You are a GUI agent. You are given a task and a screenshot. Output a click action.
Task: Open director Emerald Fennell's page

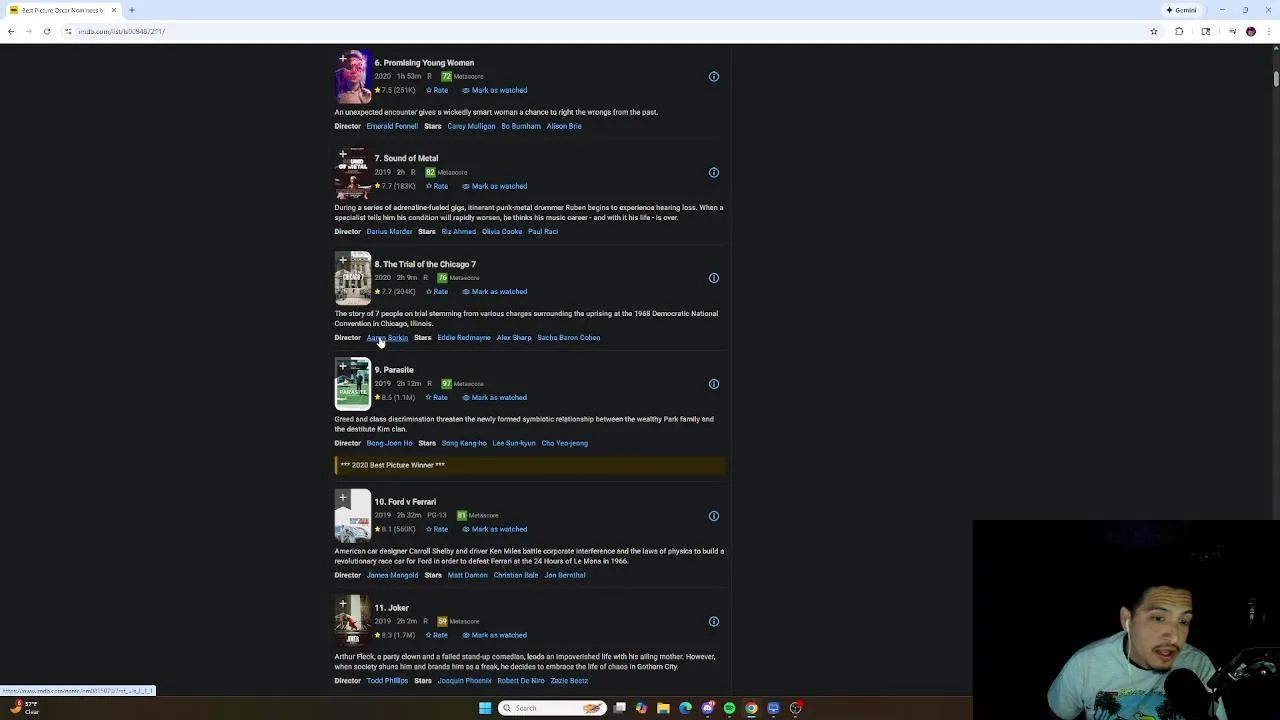(392, 126)
